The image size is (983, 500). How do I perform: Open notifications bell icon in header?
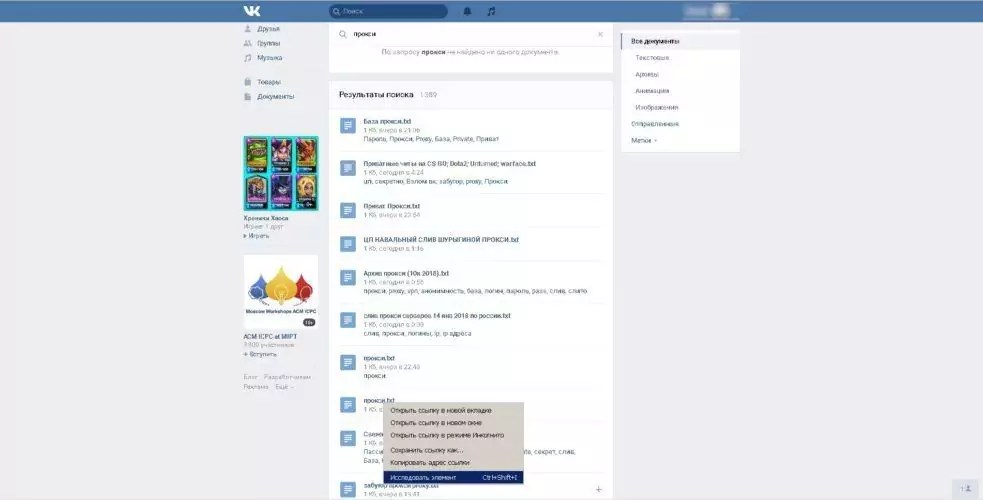(467, 11)
